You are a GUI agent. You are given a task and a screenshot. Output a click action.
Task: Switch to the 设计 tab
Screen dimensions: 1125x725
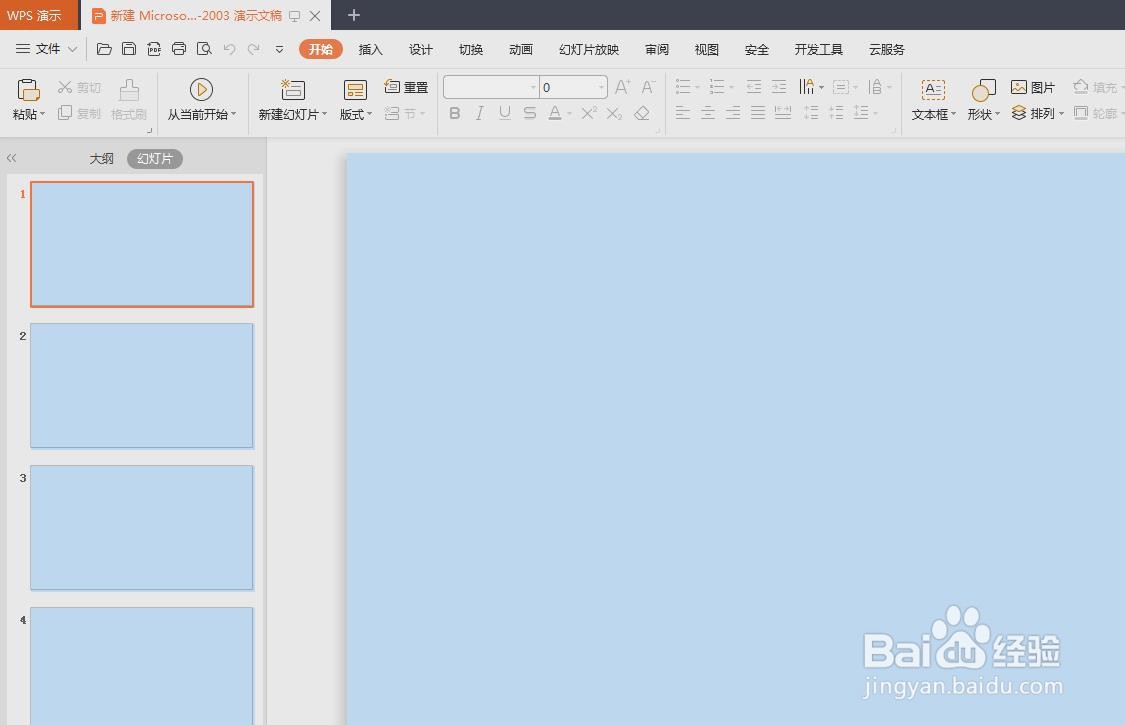tap(420, 49)
